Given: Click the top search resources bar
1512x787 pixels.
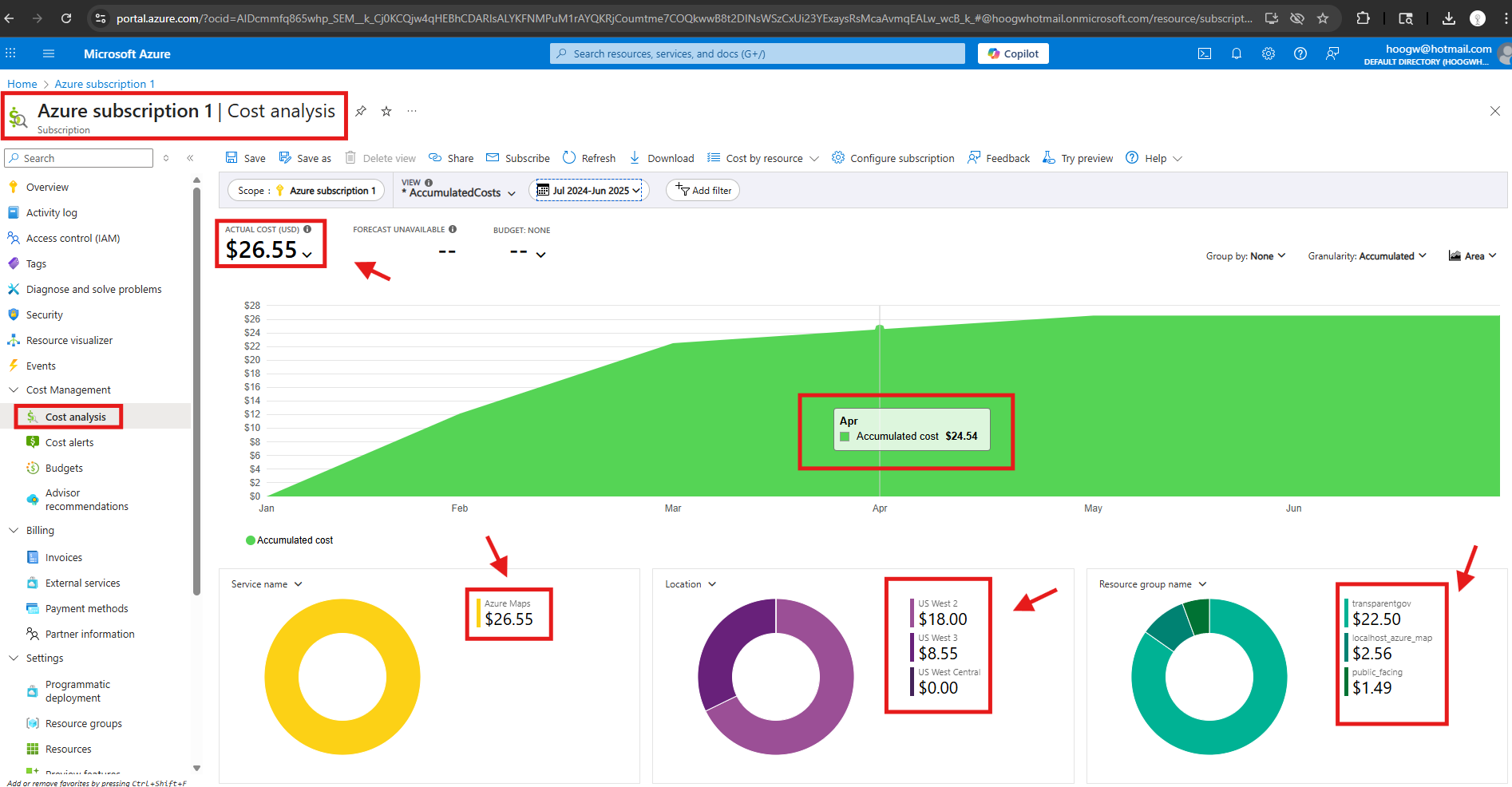Looking at the screenshot, I should [758, 53].
